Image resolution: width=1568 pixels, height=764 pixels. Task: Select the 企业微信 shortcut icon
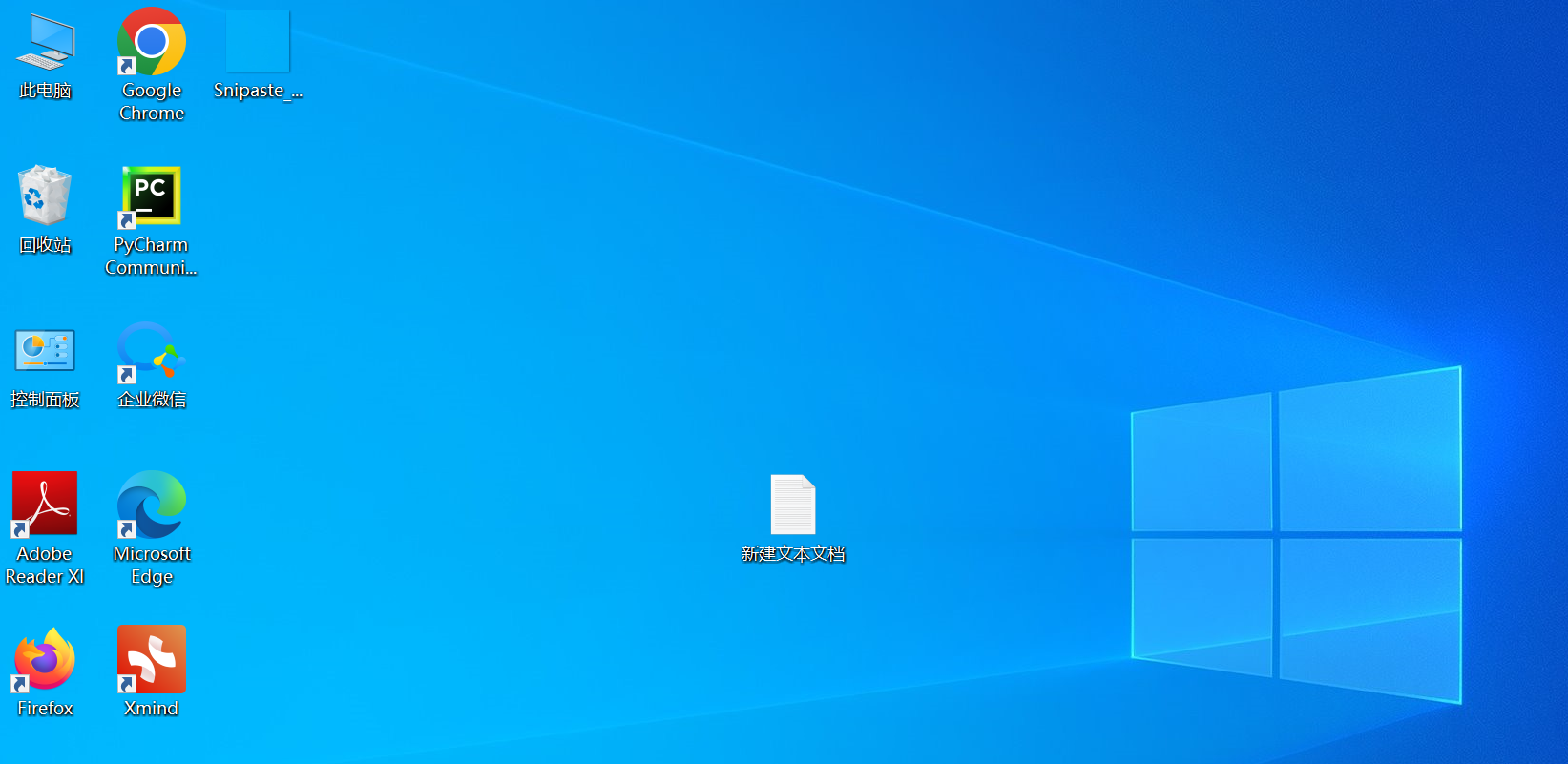point(152,351)
